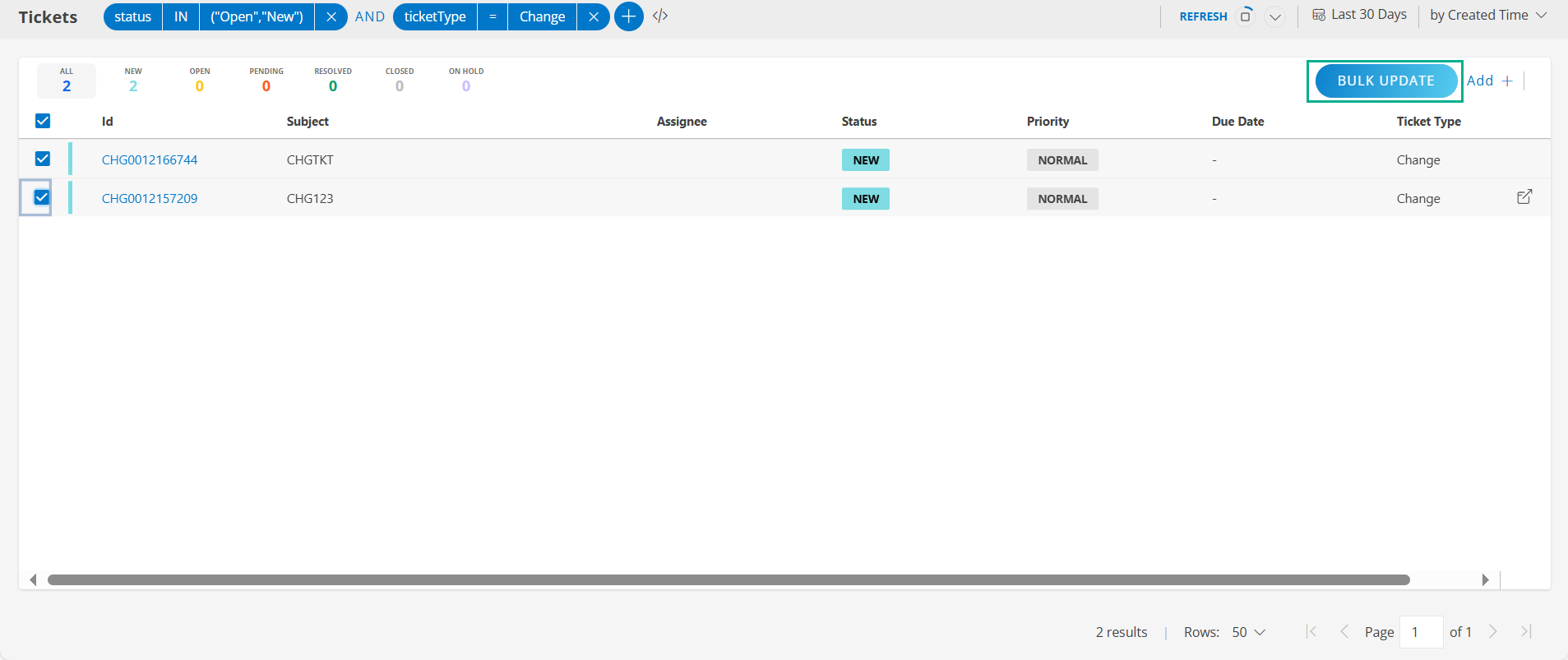Click the ticketType filter field chip

(x=435, y=16)
